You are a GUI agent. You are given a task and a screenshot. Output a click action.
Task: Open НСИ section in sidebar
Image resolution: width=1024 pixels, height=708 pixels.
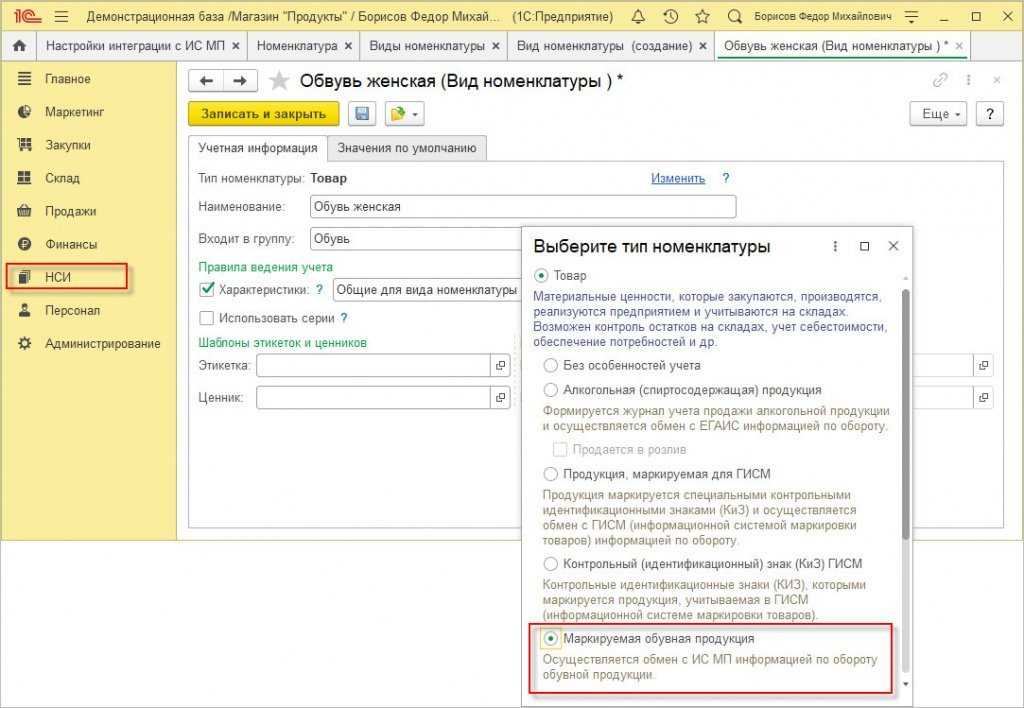58,277
